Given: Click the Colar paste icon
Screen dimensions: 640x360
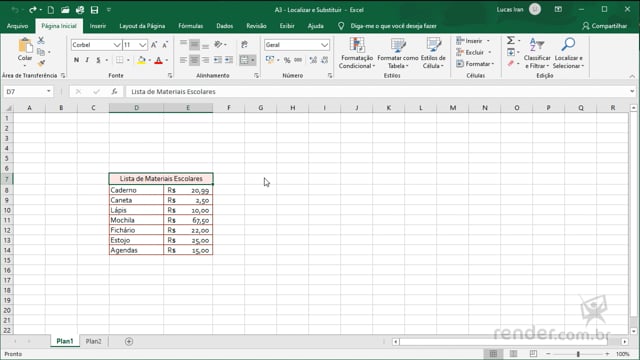Looking at the screenshot, I should (x=25, y=46).
